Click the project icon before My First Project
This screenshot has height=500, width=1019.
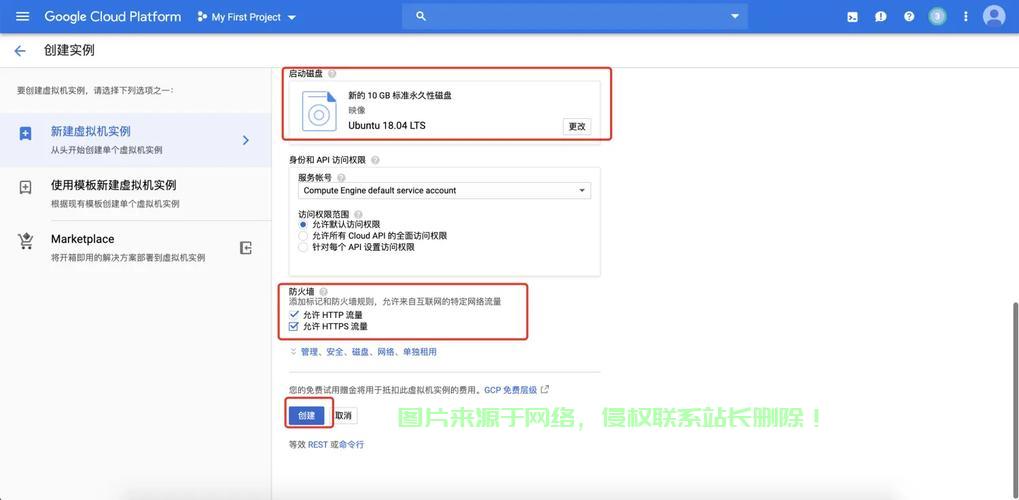[x=202, y=17]
